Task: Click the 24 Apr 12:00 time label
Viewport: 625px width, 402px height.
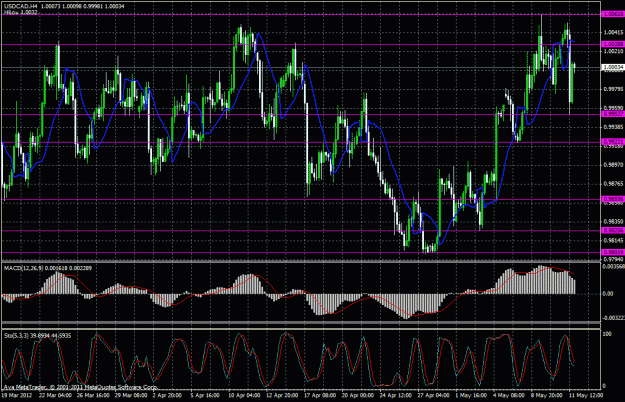Action: click(396, 396)
